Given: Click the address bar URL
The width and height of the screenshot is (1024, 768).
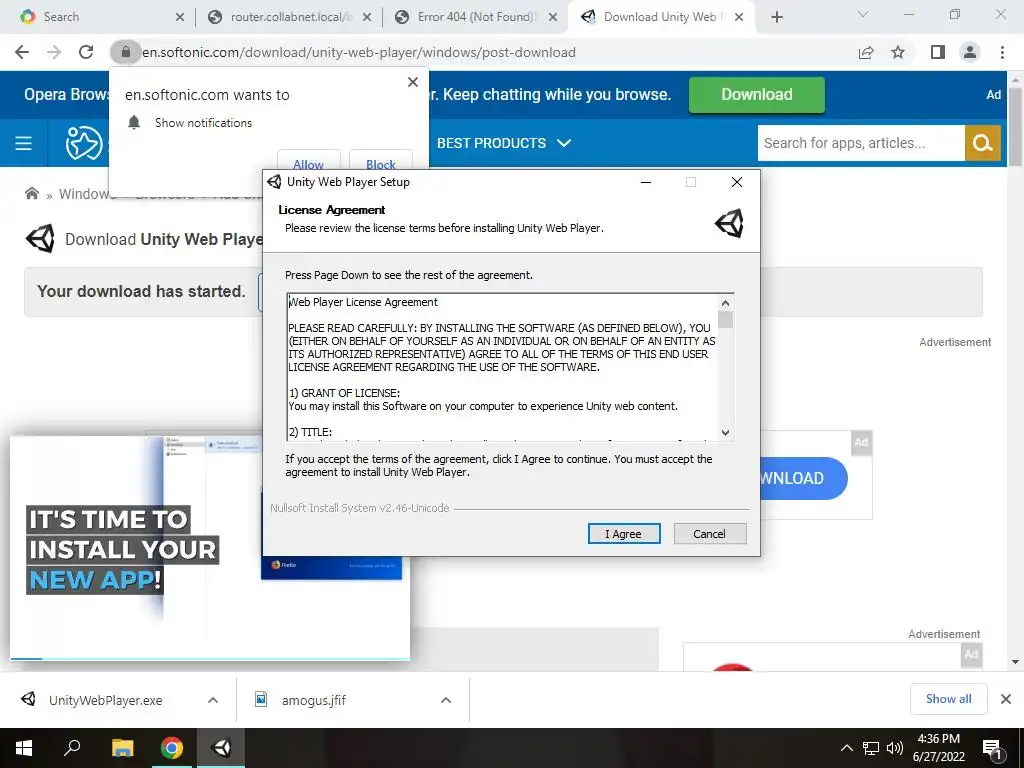Looking at the screenshot, I should [359, 52].
